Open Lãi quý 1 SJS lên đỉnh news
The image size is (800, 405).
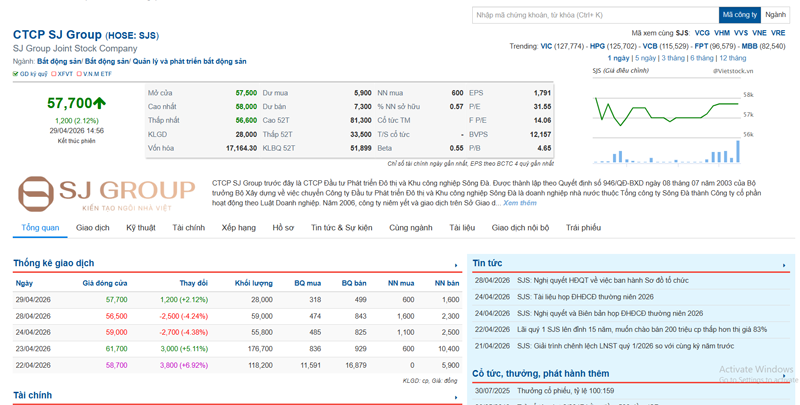(x=642, y=330)
